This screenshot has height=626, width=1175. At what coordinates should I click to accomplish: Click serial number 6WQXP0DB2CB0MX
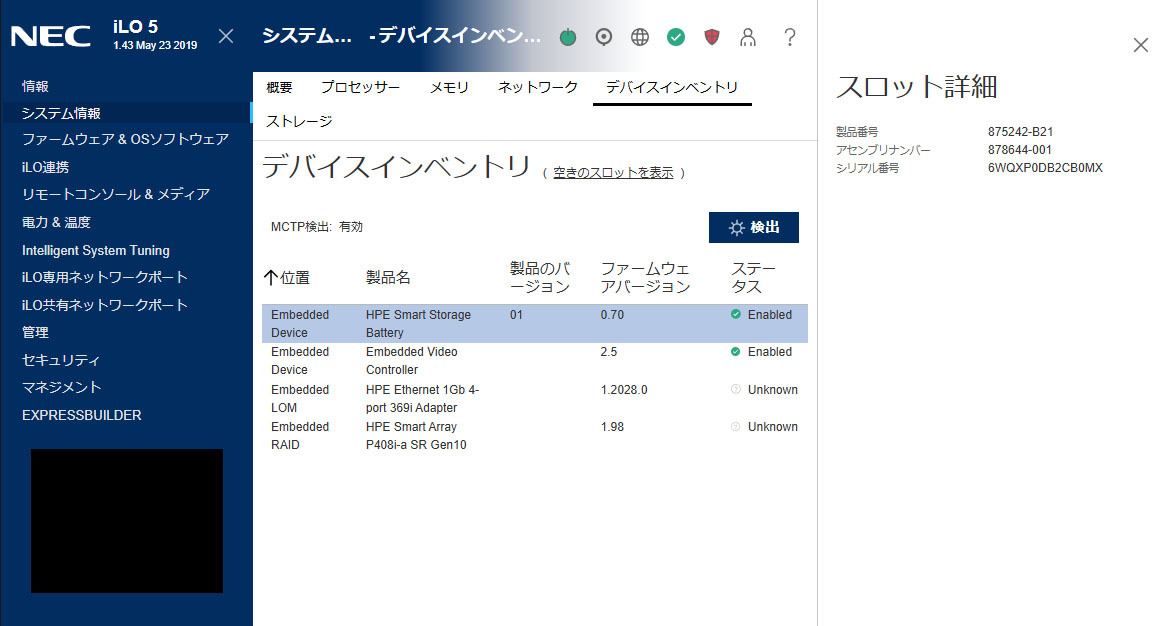[1045, 168]
